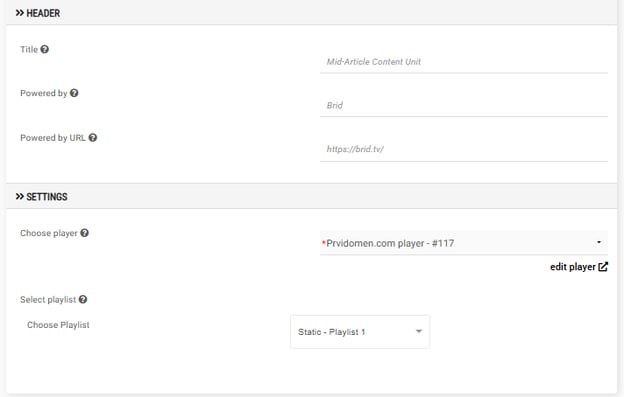The width and height of the screenshot is (624, 397).
Task: Click the Choose player label text
Action: pos(49,233)
